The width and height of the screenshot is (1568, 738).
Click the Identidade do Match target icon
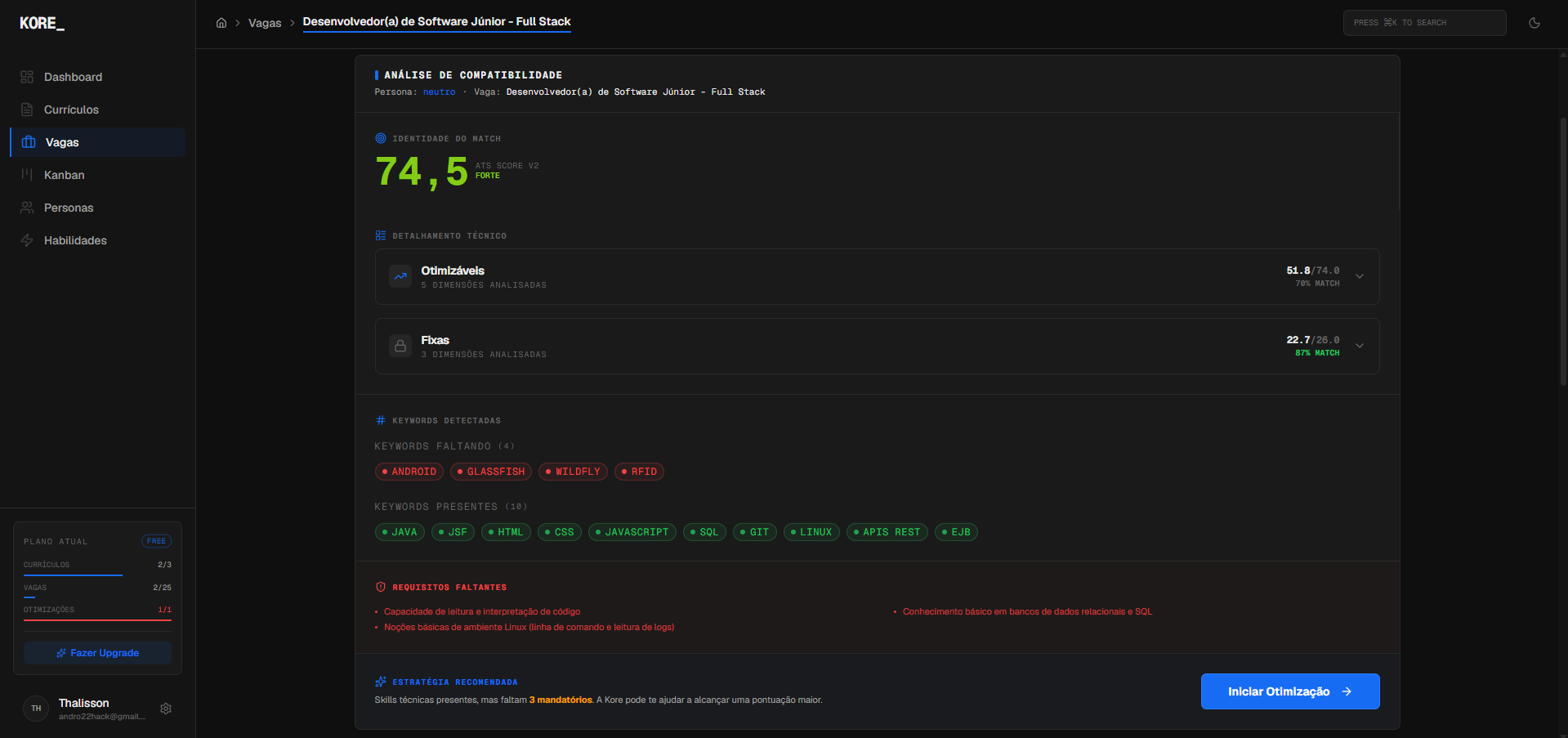tap(381, 138)
